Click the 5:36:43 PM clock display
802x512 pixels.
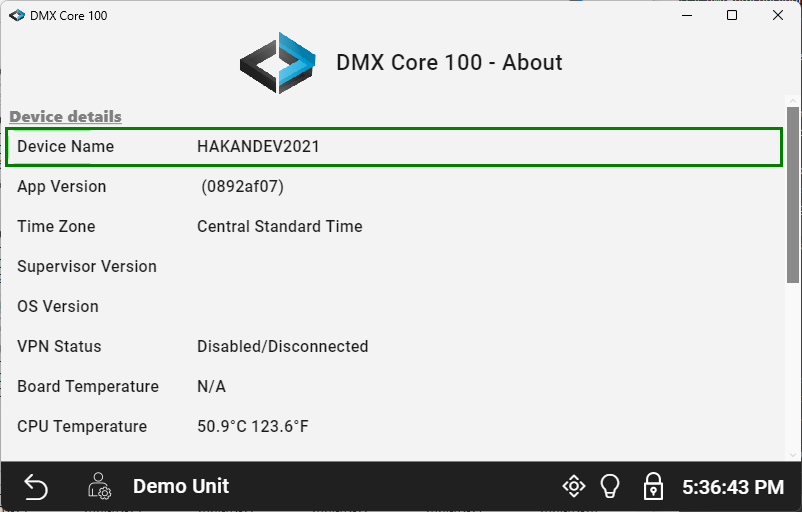(x=732, y=488)
